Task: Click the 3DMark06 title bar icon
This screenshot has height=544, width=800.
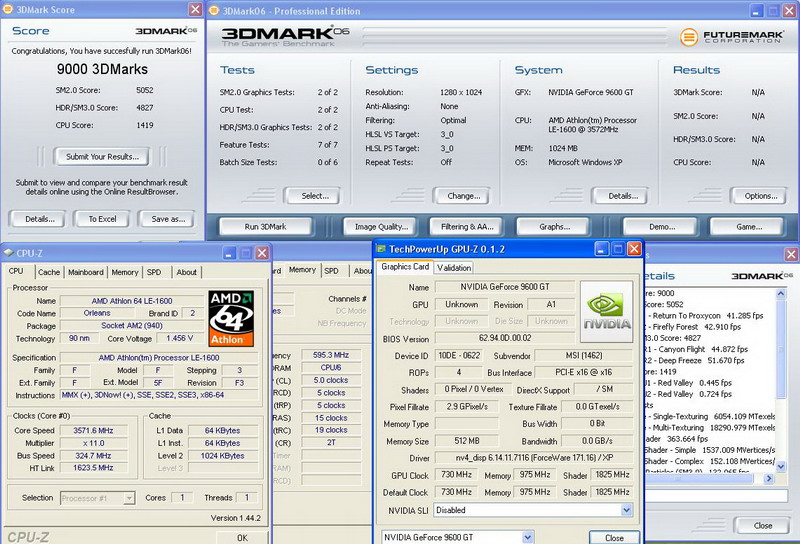Action: (214, 11)
